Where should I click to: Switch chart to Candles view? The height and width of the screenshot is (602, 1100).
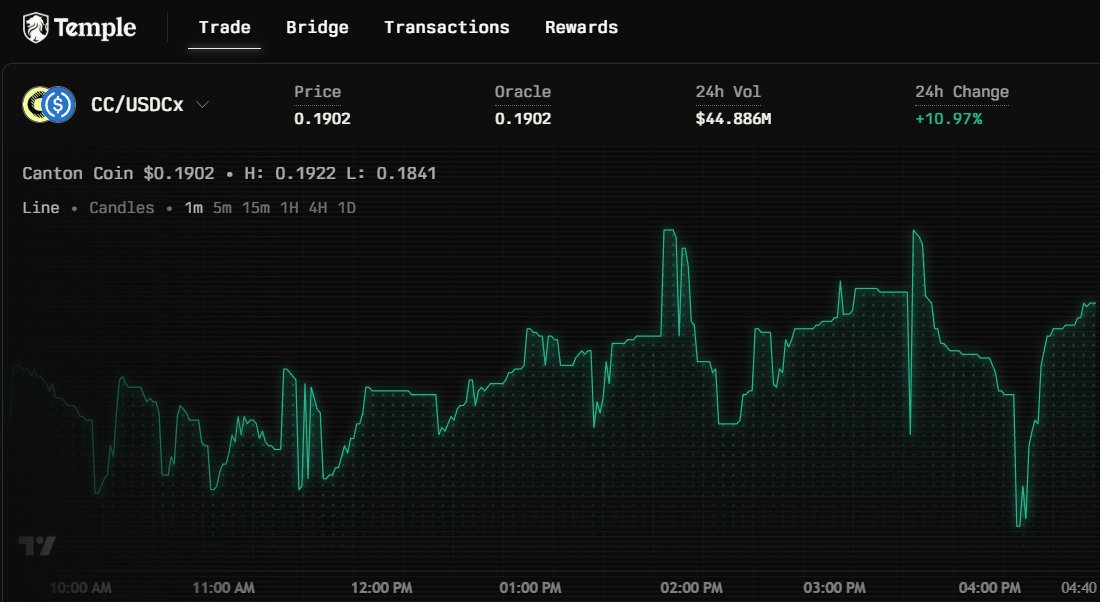[121, 208]
